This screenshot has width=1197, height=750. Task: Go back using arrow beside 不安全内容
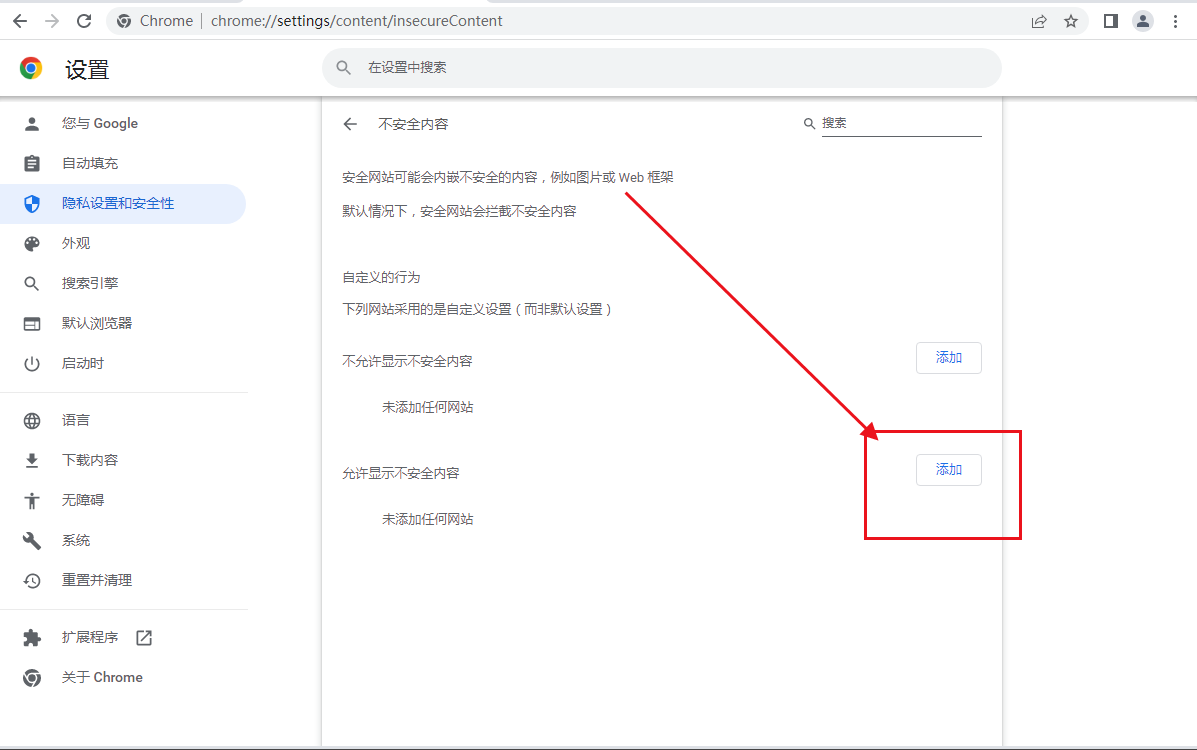click(x=350, y=124)
